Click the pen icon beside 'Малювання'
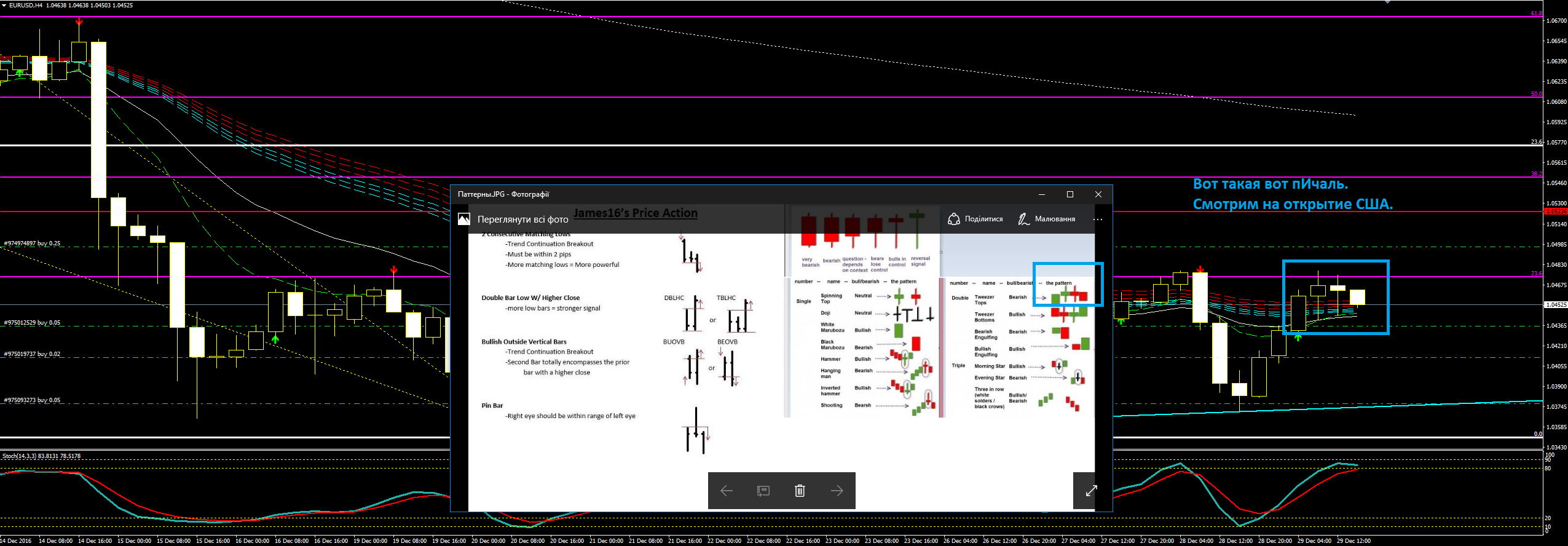This screenshot has width=1568, height=546. pos(1023,219)
